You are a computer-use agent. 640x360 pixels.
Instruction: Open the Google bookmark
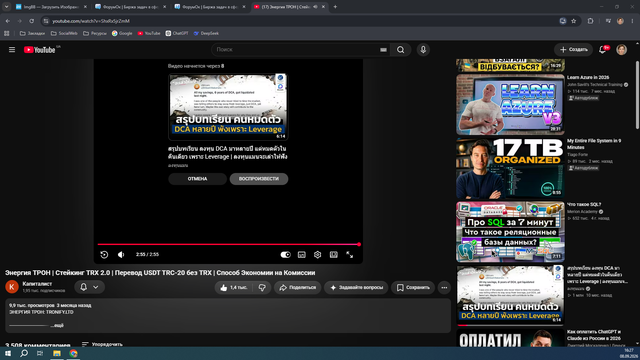[122, 33]
